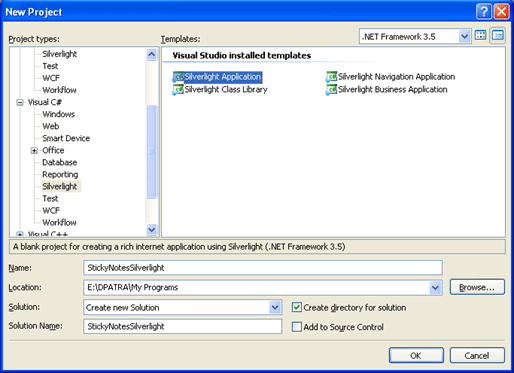Click the project types scroll down arrow
The width and height of the screenshot is (514, 373).
pyautogui.click(x=152, y=230)
